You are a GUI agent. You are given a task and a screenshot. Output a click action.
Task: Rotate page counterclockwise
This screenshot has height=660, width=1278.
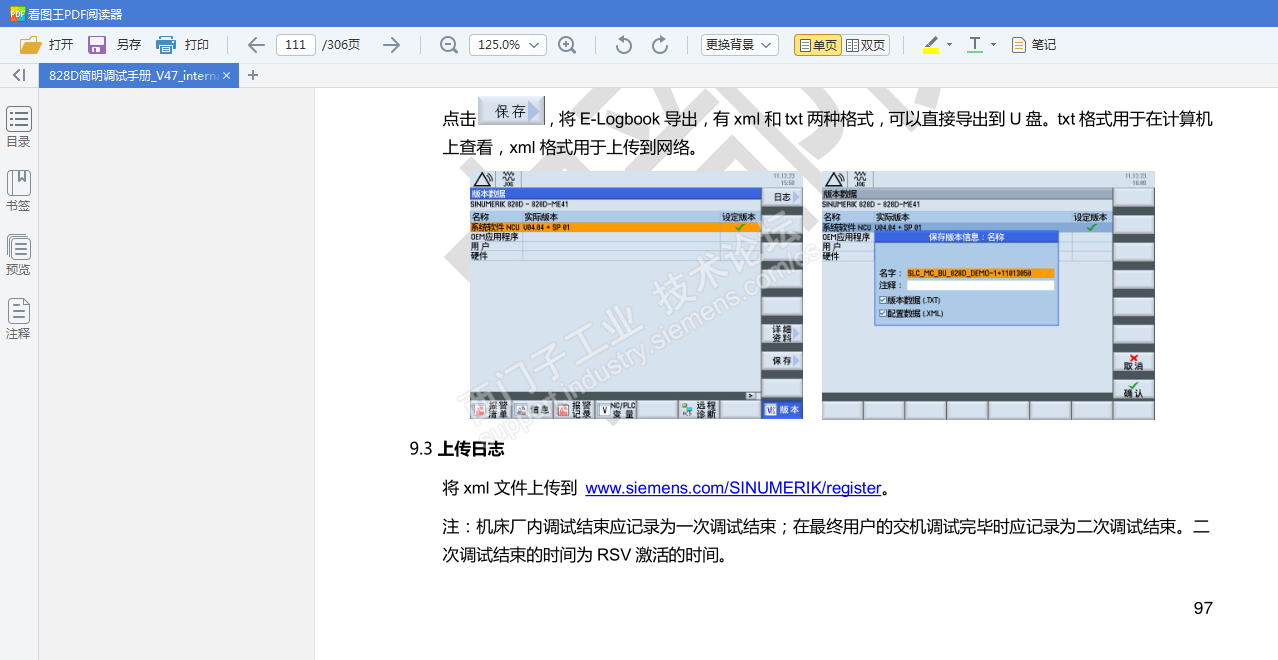[x=624, y=45]
